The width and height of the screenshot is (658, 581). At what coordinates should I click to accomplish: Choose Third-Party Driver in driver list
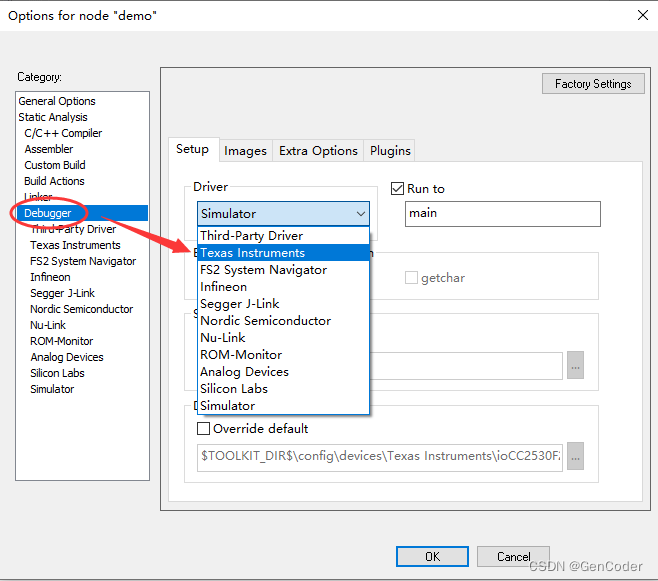click(x=283, y=236)
